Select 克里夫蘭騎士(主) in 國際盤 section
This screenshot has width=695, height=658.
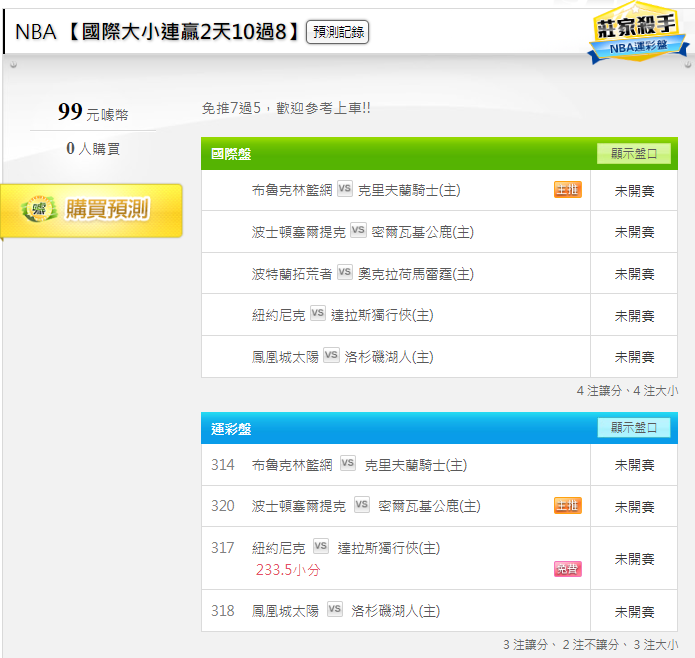(x=409, y=190)
